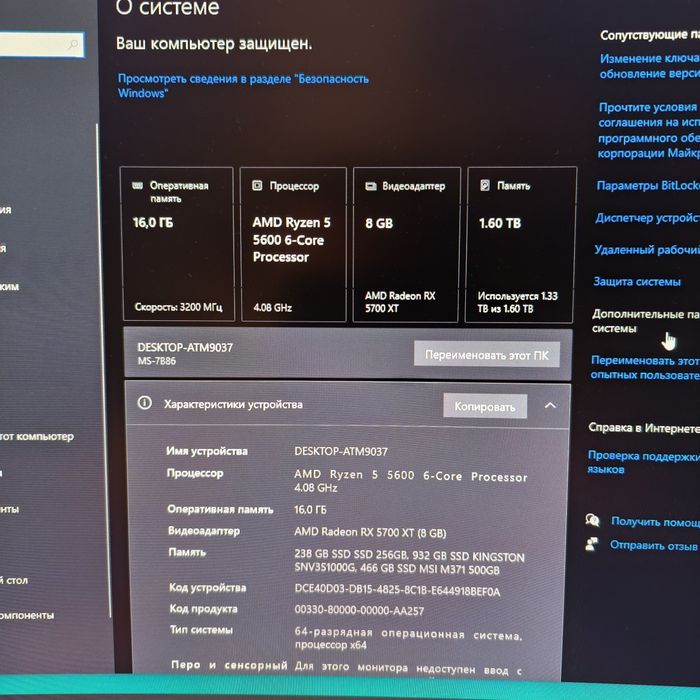Click the AMD Radeon RX 5700 XT (8 GB) value
The width and height of the screenshot is (700, 700).
(x=370, y=532)
